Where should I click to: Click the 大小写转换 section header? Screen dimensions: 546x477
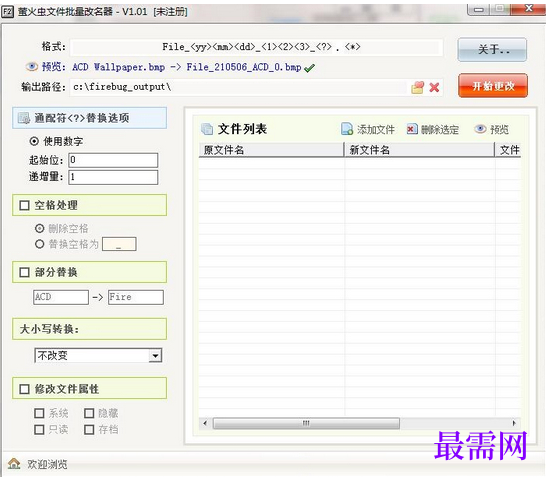click(89, 329)
